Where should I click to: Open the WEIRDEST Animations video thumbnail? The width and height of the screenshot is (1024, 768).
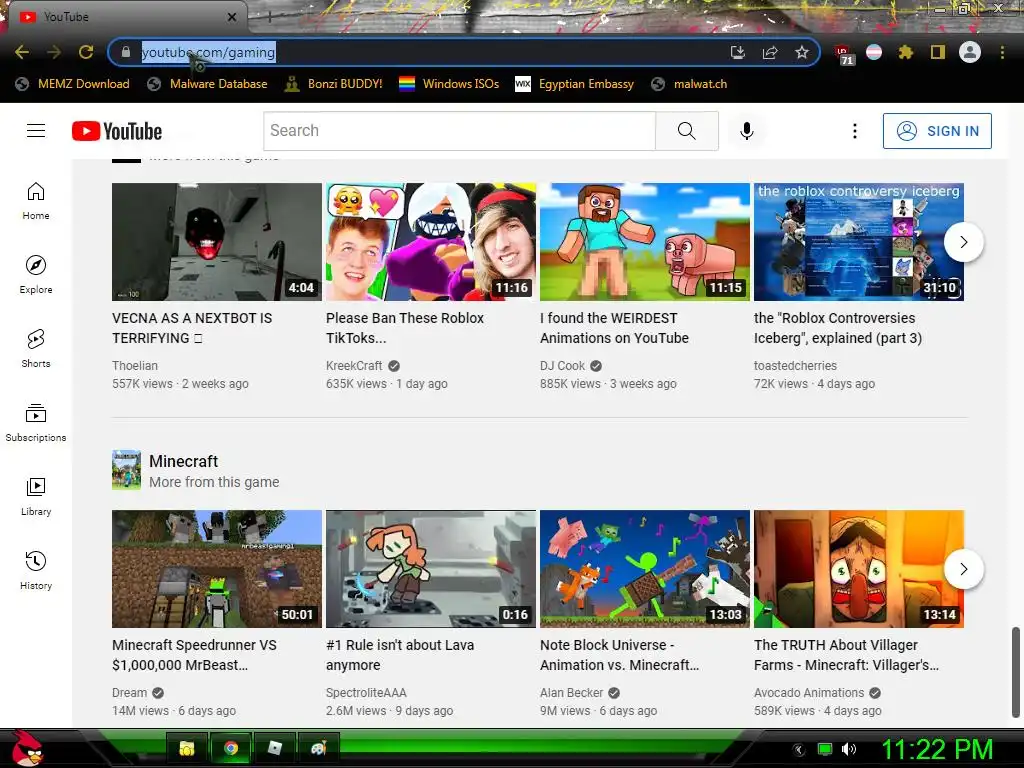(x=645, y=242)
